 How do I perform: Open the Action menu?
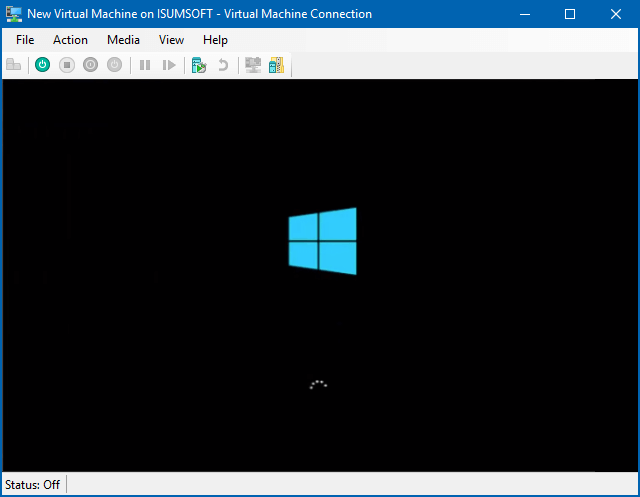pyautogui.click(x=70, y=40)
